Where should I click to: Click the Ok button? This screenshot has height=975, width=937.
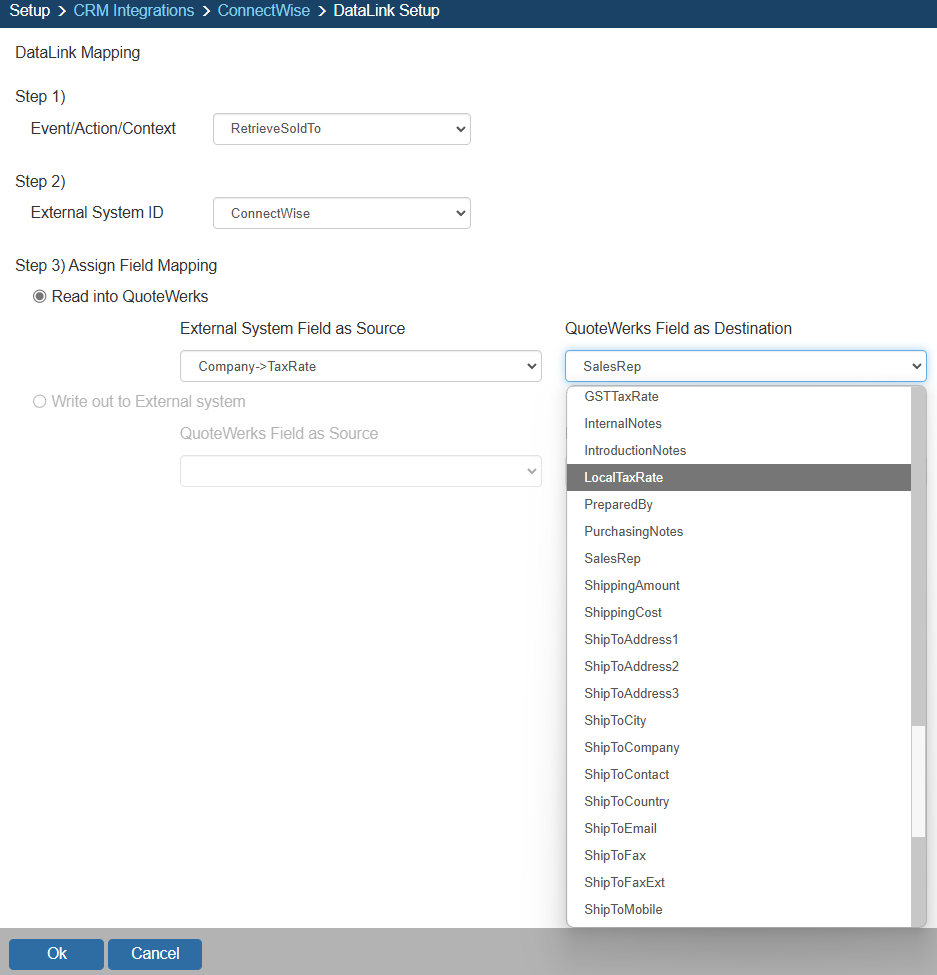pyautogui.click(x=57, y=954)
